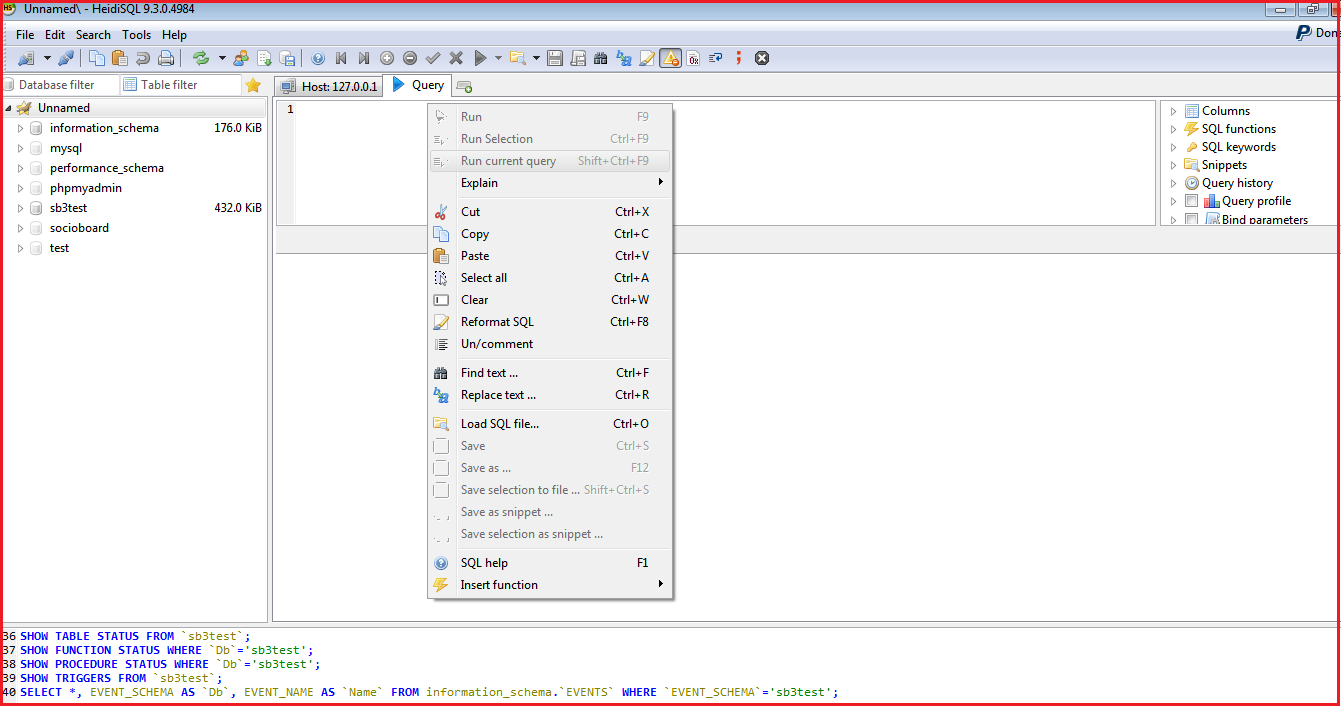Open dropdown arrow next to Run toolbar icon
The image size is (1341, 706).
click(x=497, y=58)
